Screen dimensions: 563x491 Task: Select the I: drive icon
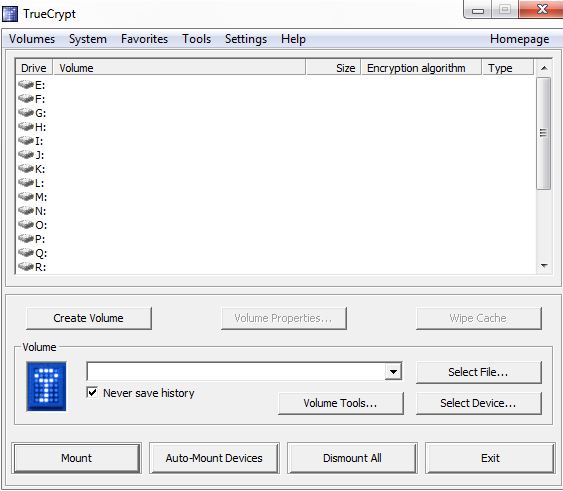pos(26,140)
